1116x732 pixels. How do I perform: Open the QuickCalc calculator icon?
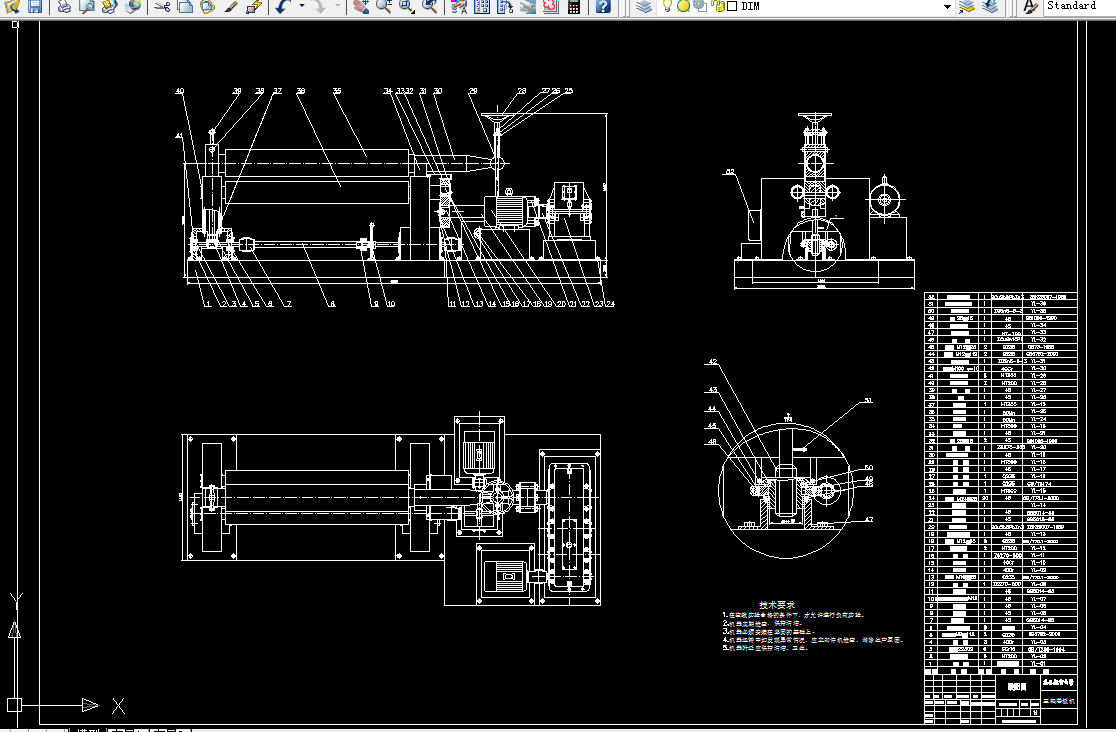coord(574,6)
